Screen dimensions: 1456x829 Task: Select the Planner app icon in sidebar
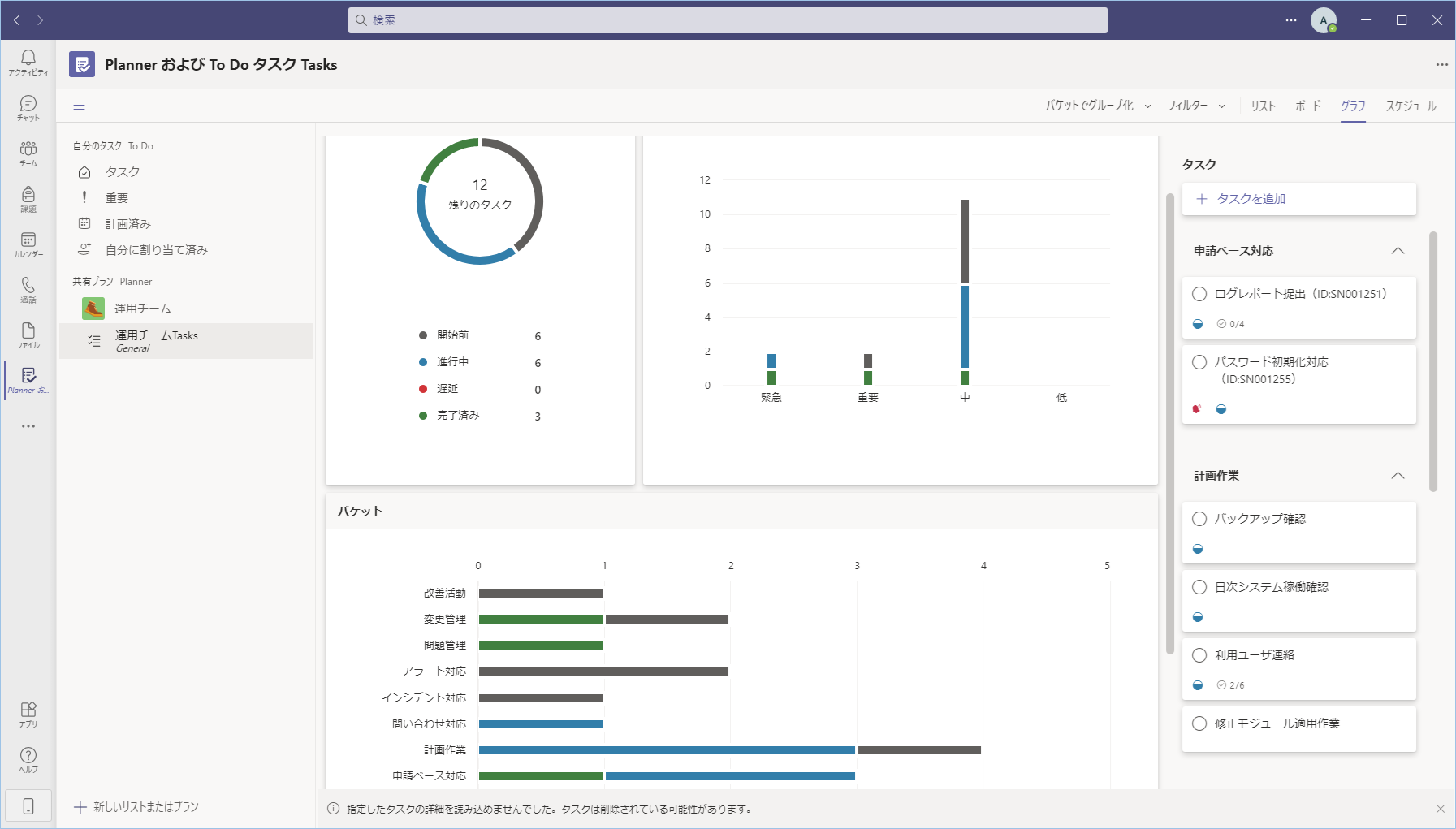point(28,380)
